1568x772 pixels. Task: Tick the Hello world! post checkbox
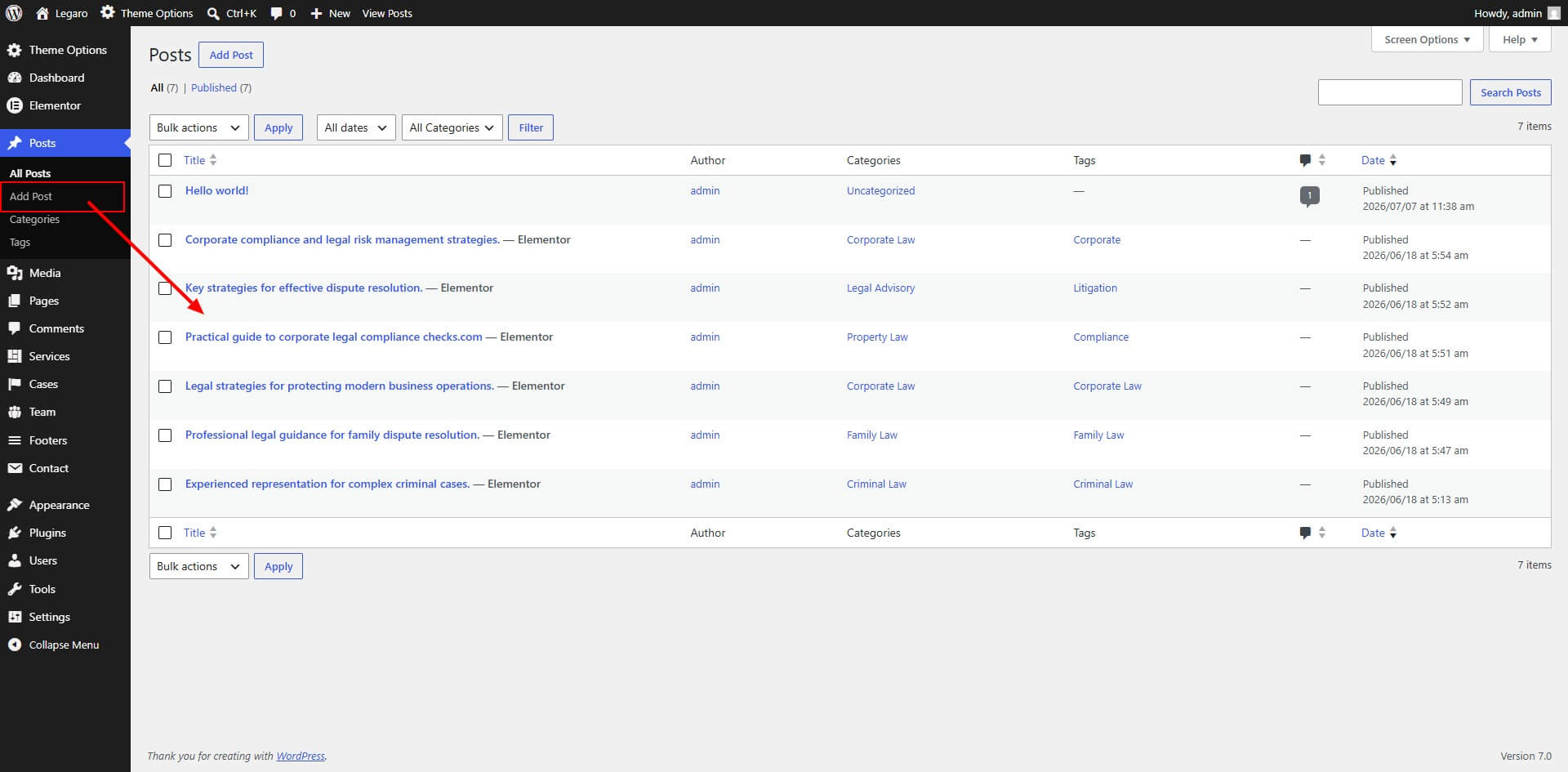tap(165, 191)
